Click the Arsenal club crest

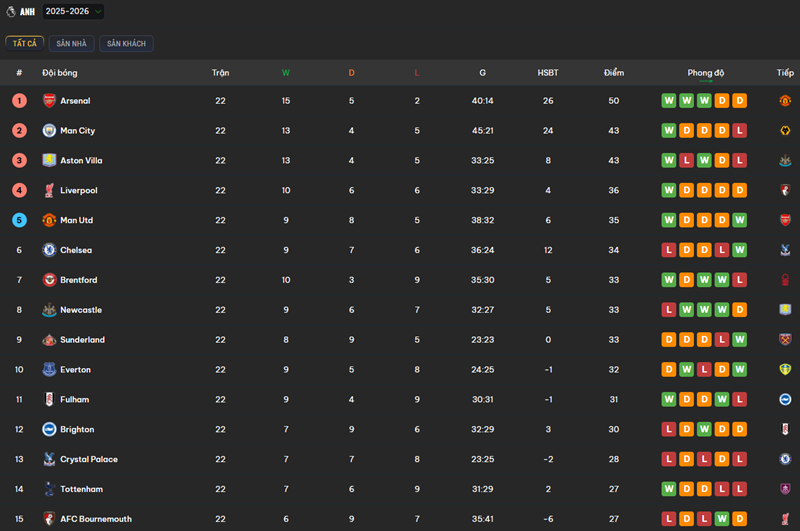pos(49,101)
